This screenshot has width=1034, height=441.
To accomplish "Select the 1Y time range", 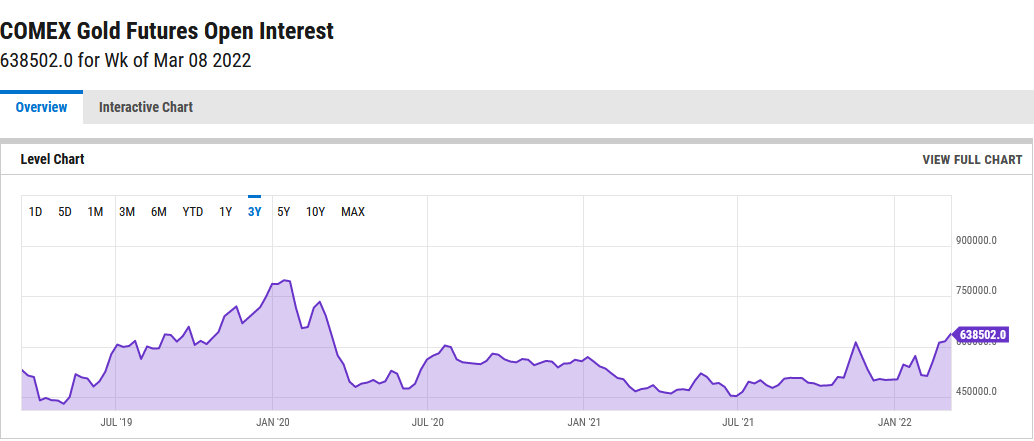I will (x=226, y=212).
